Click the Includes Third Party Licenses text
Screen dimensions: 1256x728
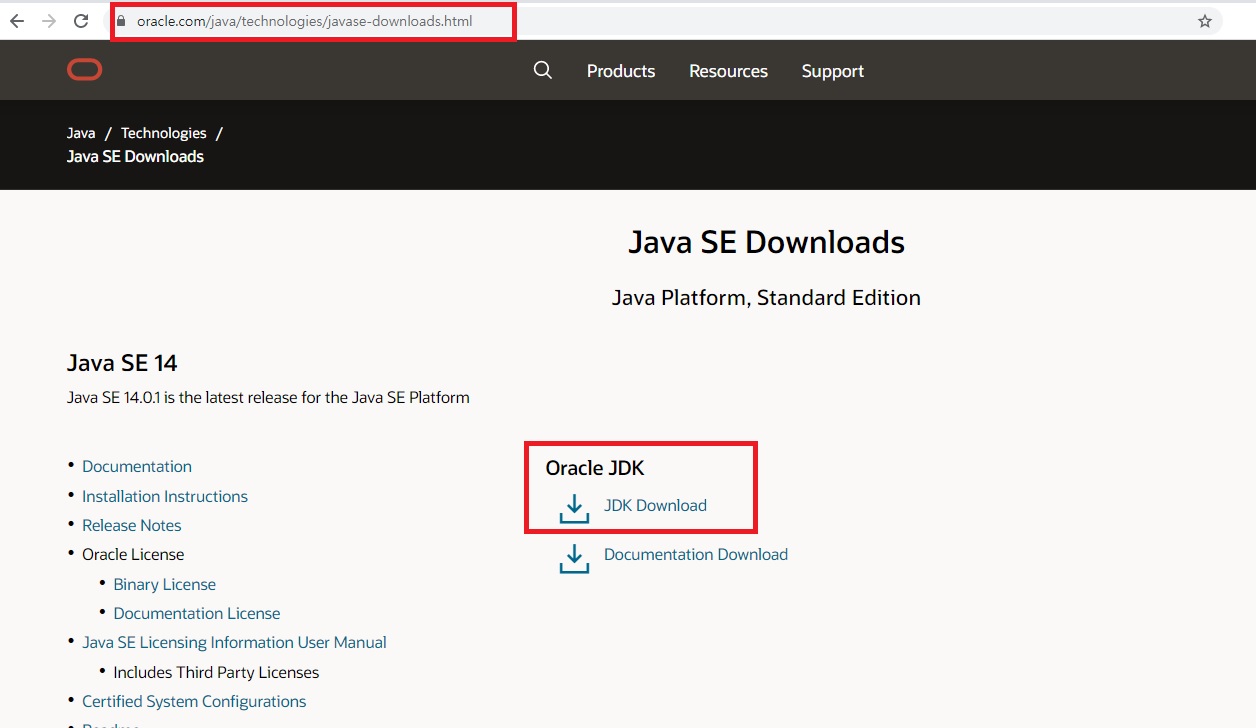point(216,672)
